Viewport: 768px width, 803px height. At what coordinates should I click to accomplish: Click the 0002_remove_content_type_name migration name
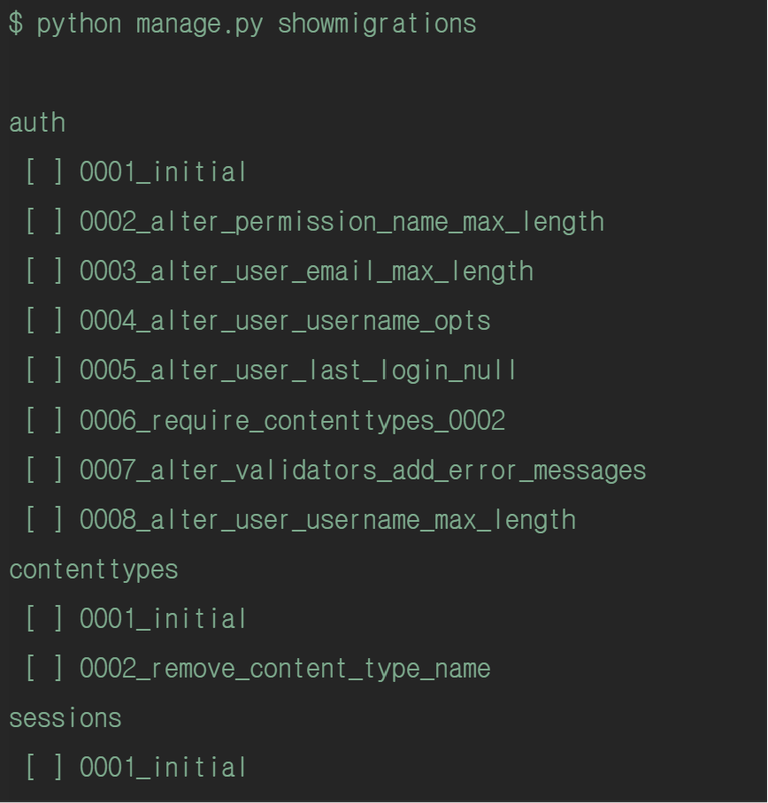(285, 669)
